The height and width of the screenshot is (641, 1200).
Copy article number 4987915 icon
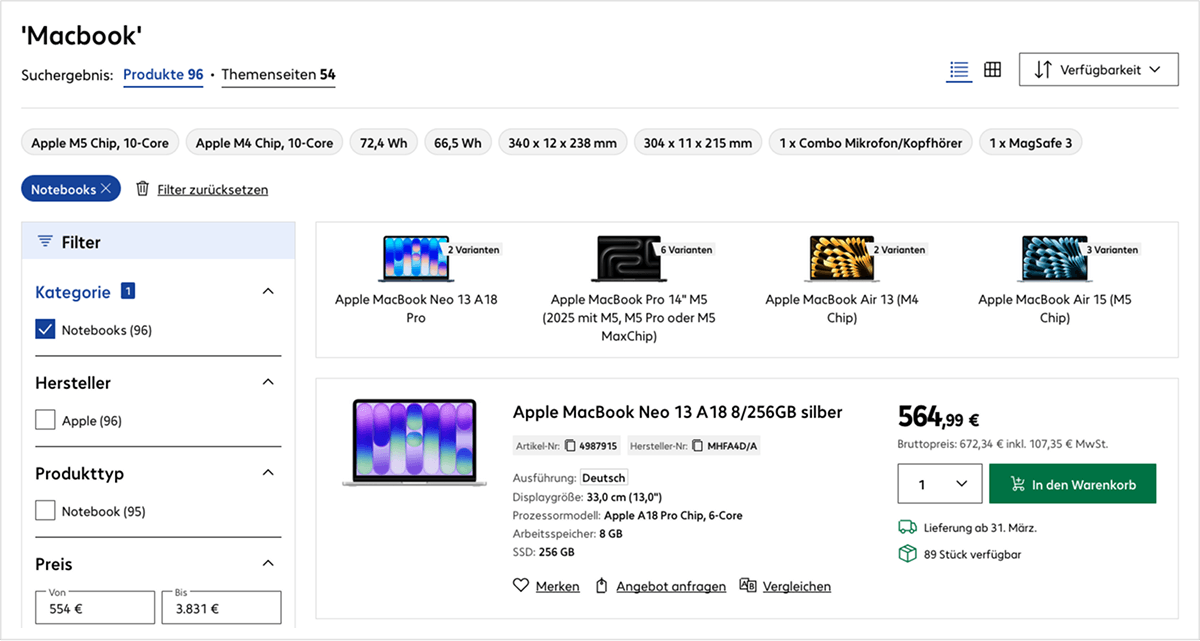pyautogui.click(x=570, y=445)
